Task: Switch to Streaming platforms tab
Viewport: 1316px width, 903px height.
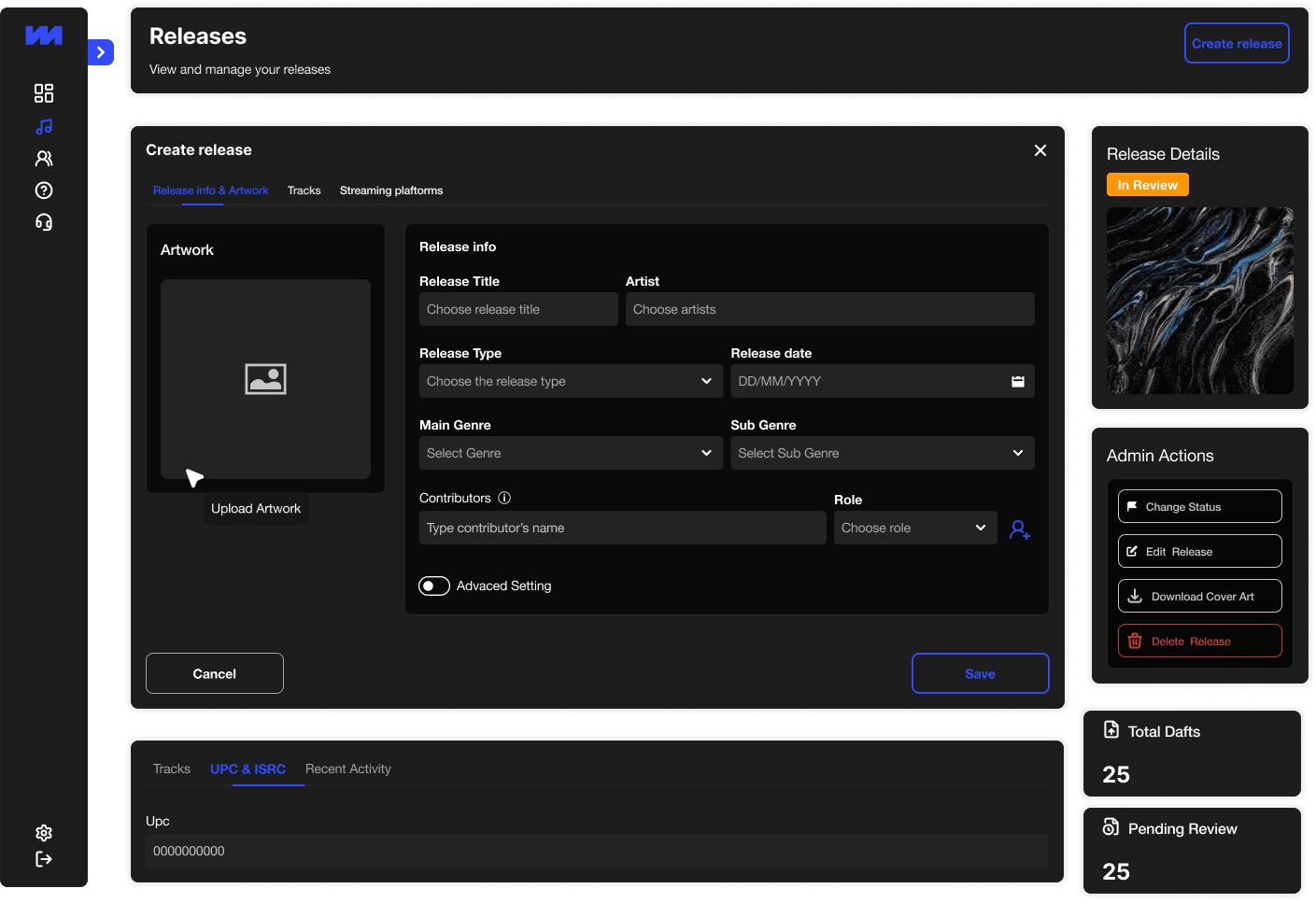Action: tap(391, 190)
